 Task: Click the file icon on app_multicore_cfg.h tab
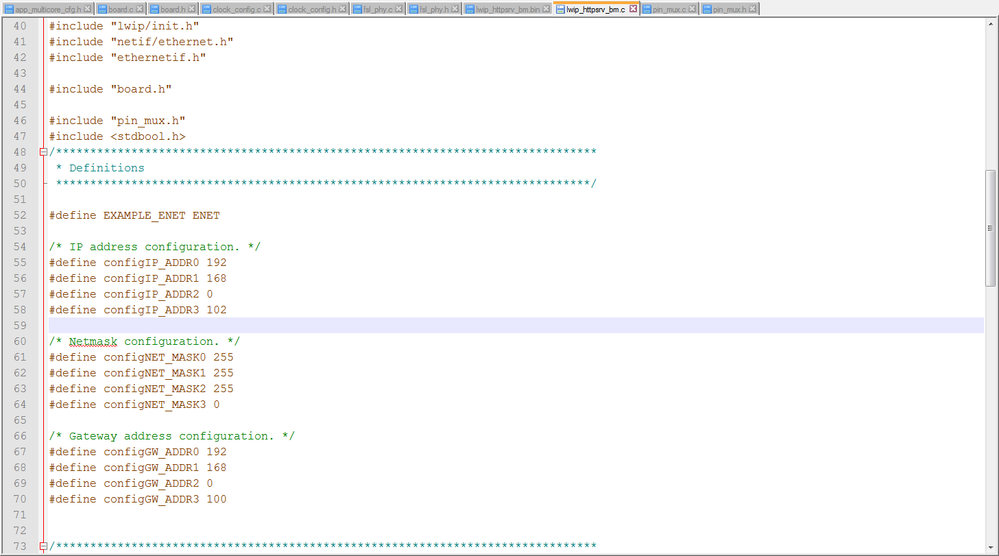pos(9,9)
